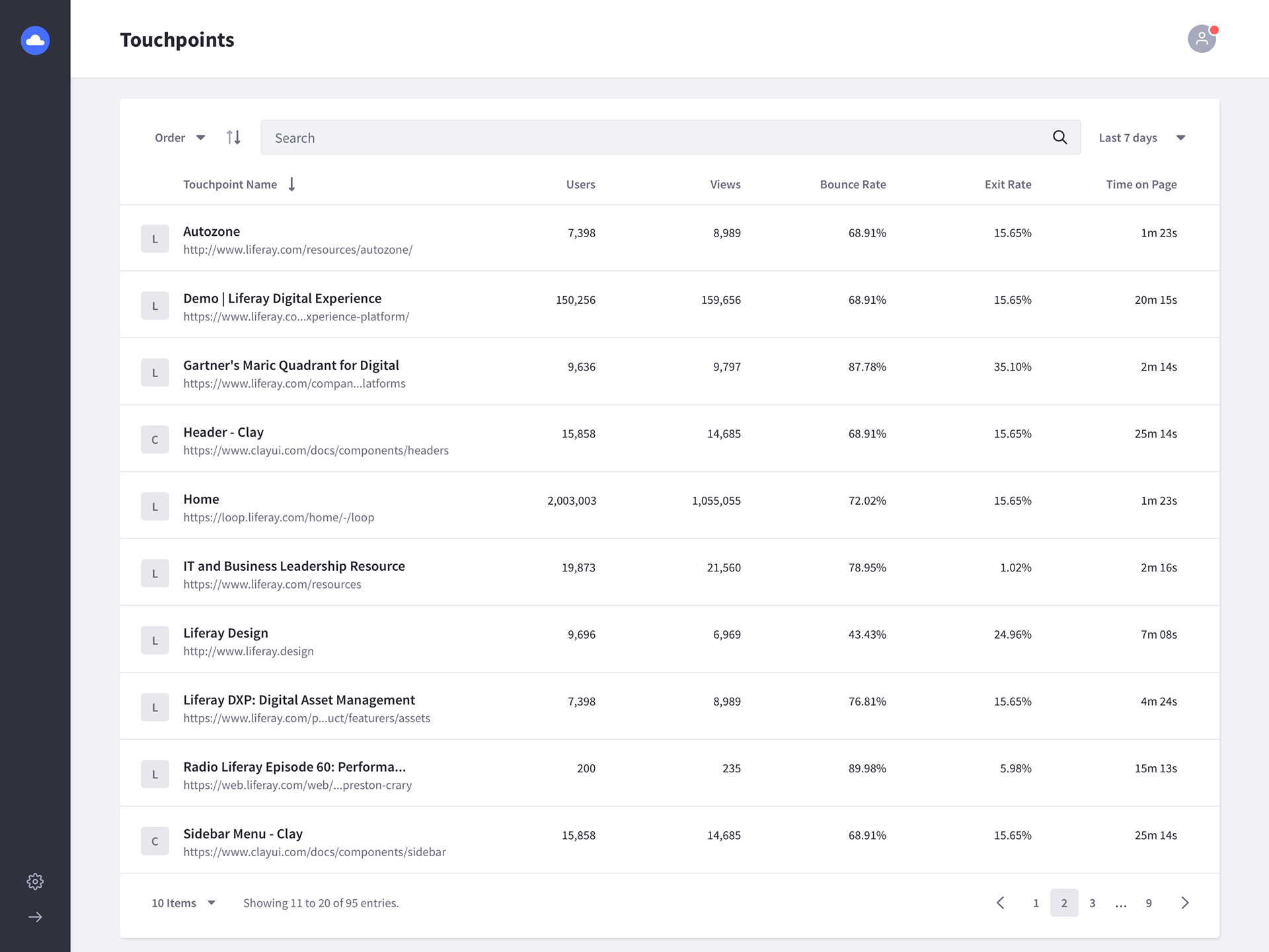The width and height of the screenshot is (1269, 952).
Task: Click the pagination ellipsis
Action: (1121, 904)
